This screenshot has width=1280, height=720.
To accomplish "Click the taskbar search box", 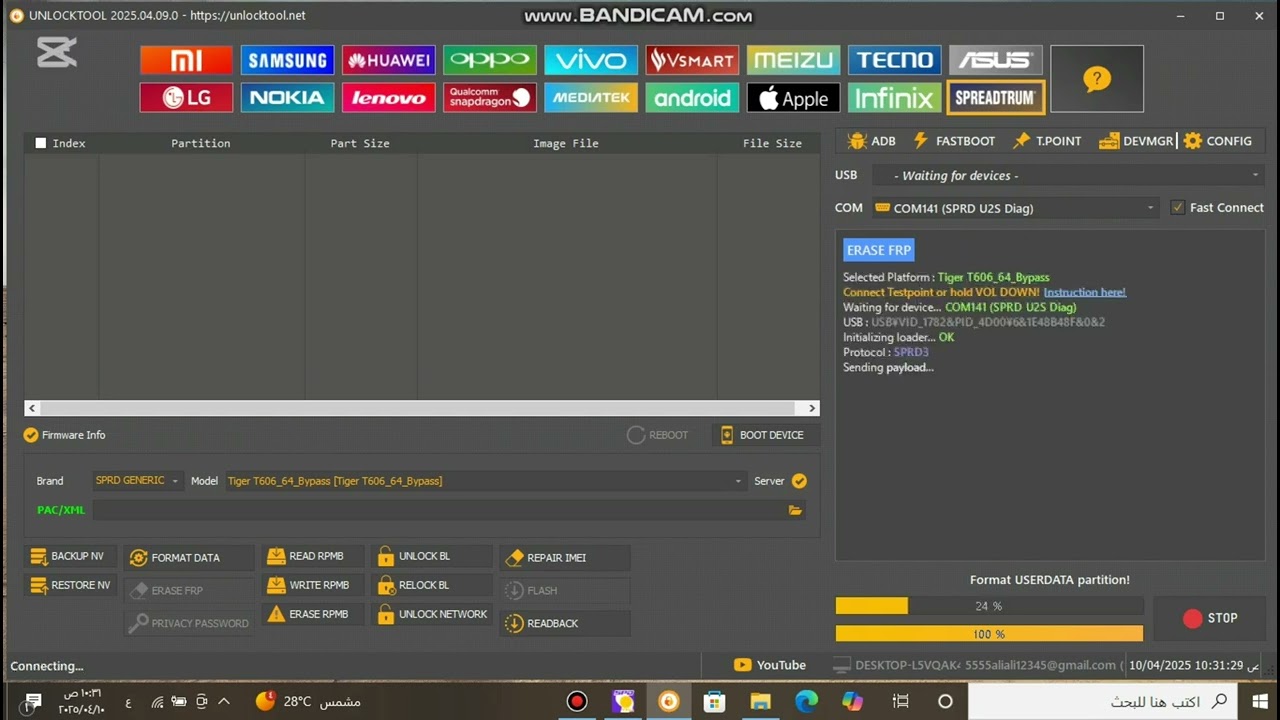I will pyautogui.click(x=1103, y=701).
